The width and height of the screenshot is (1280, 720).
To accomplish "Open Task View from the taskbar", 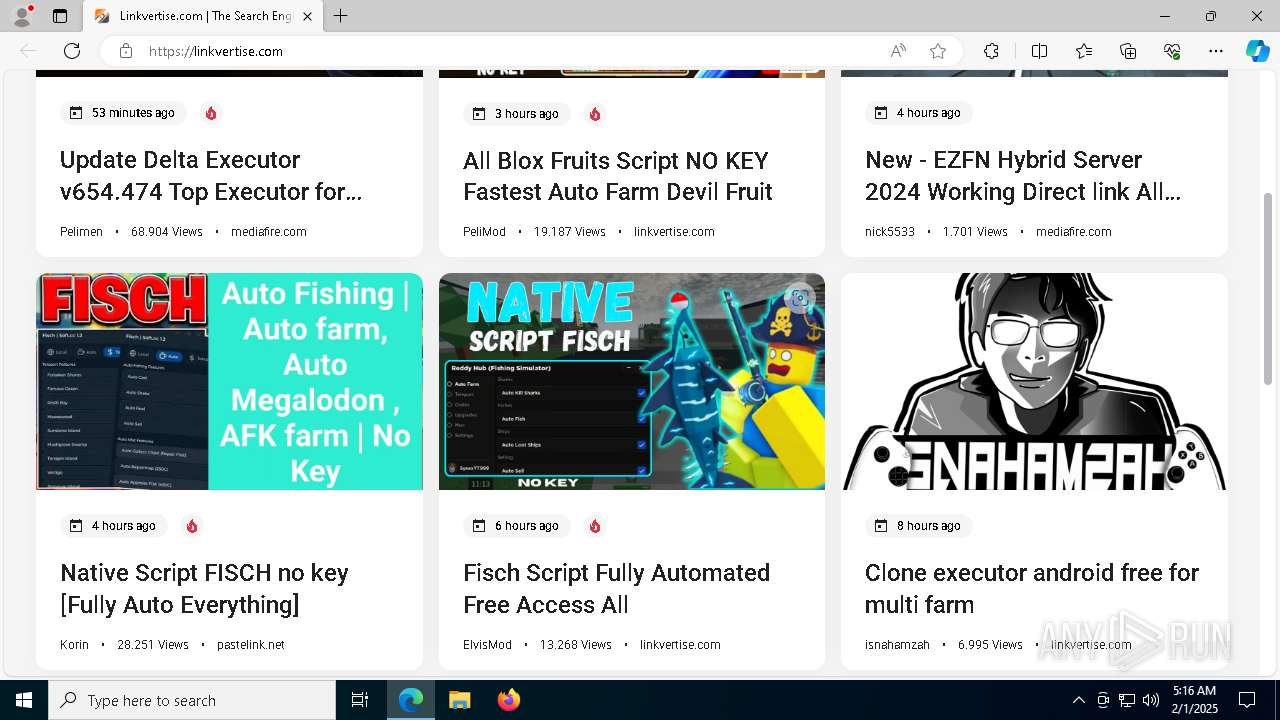I will point(360,700).
